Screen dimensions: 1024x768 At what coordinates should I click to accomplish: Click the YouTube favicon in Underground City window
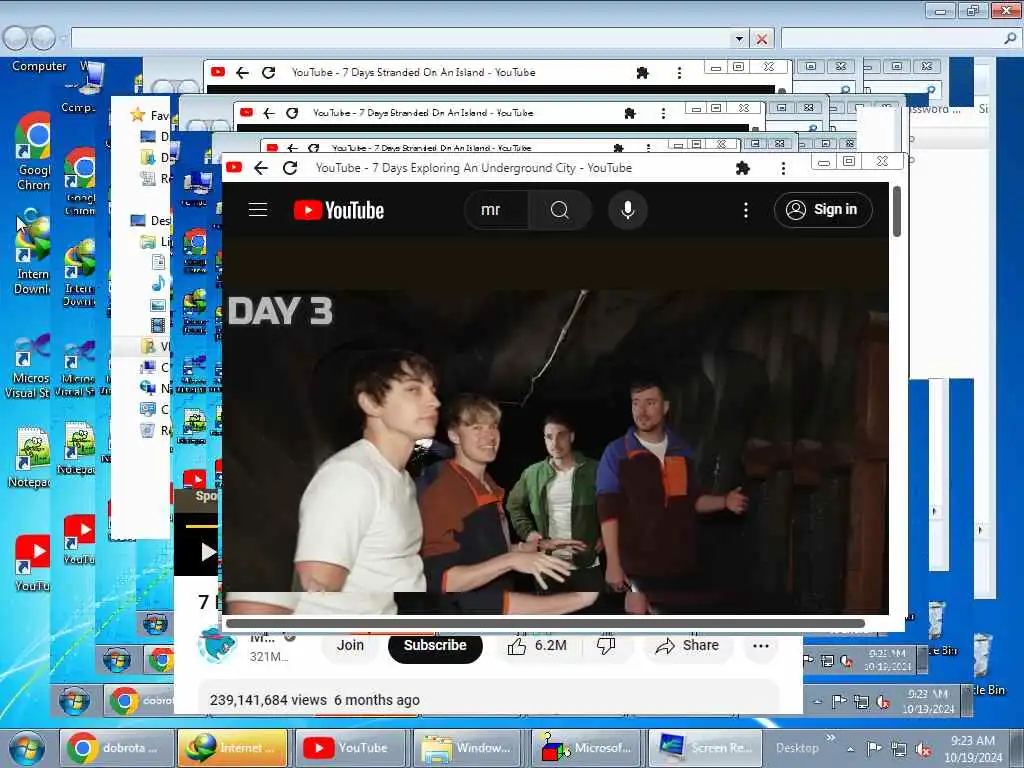click(x=234, y=168)
